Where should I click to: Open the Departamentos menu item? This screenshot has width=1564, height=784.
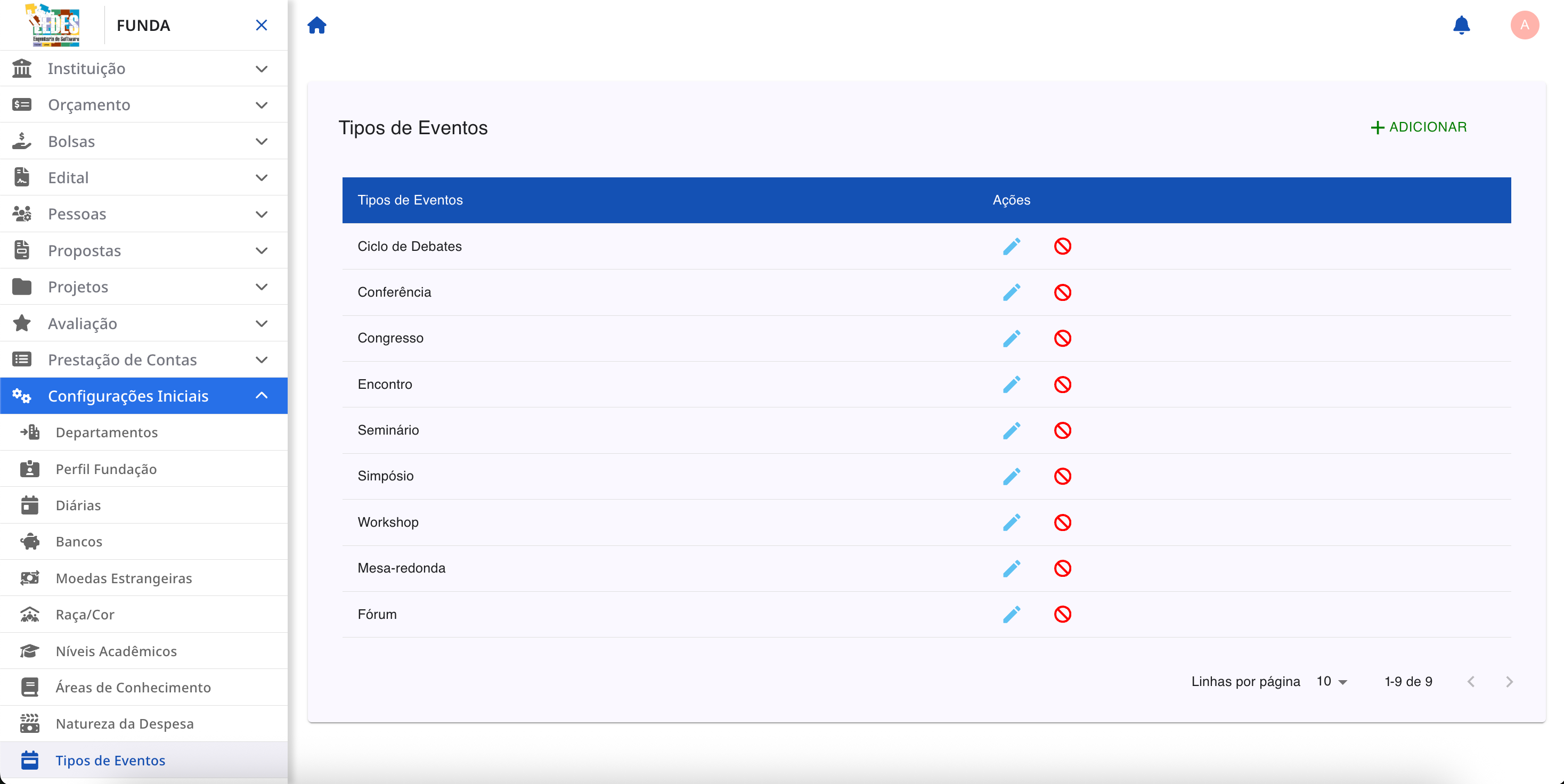point(107,432)
